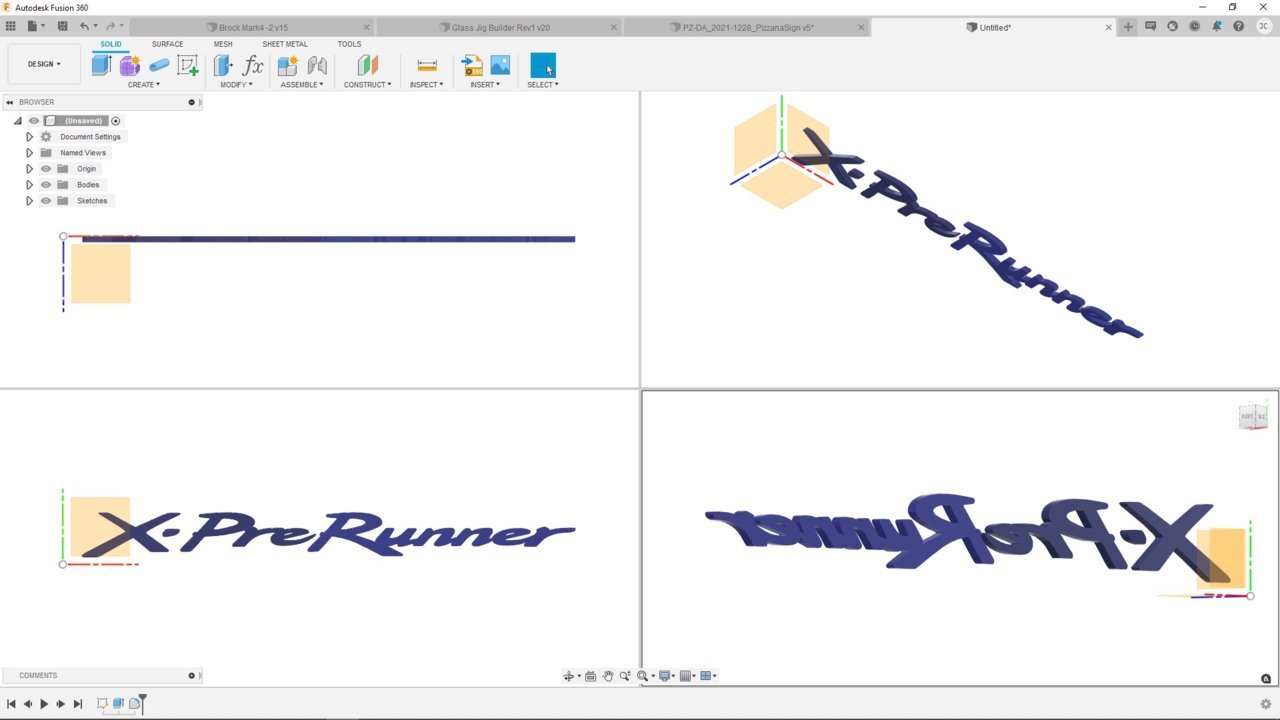Open the SELECT dropdown menu
The height and width of the screenshot is (720, 1280).
pos(543,85)
